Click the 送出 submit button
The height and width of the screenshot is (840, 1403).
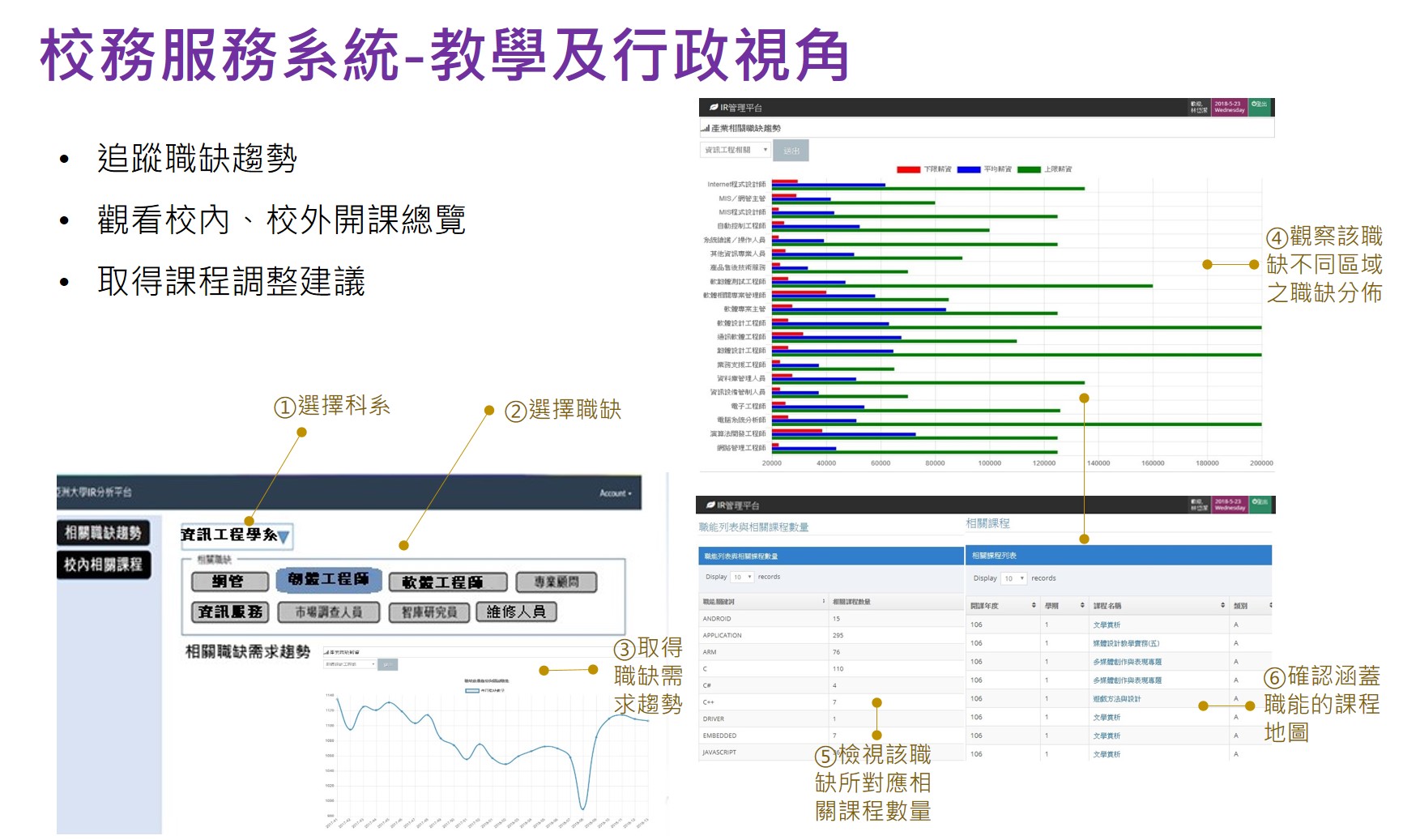point(791,151)
